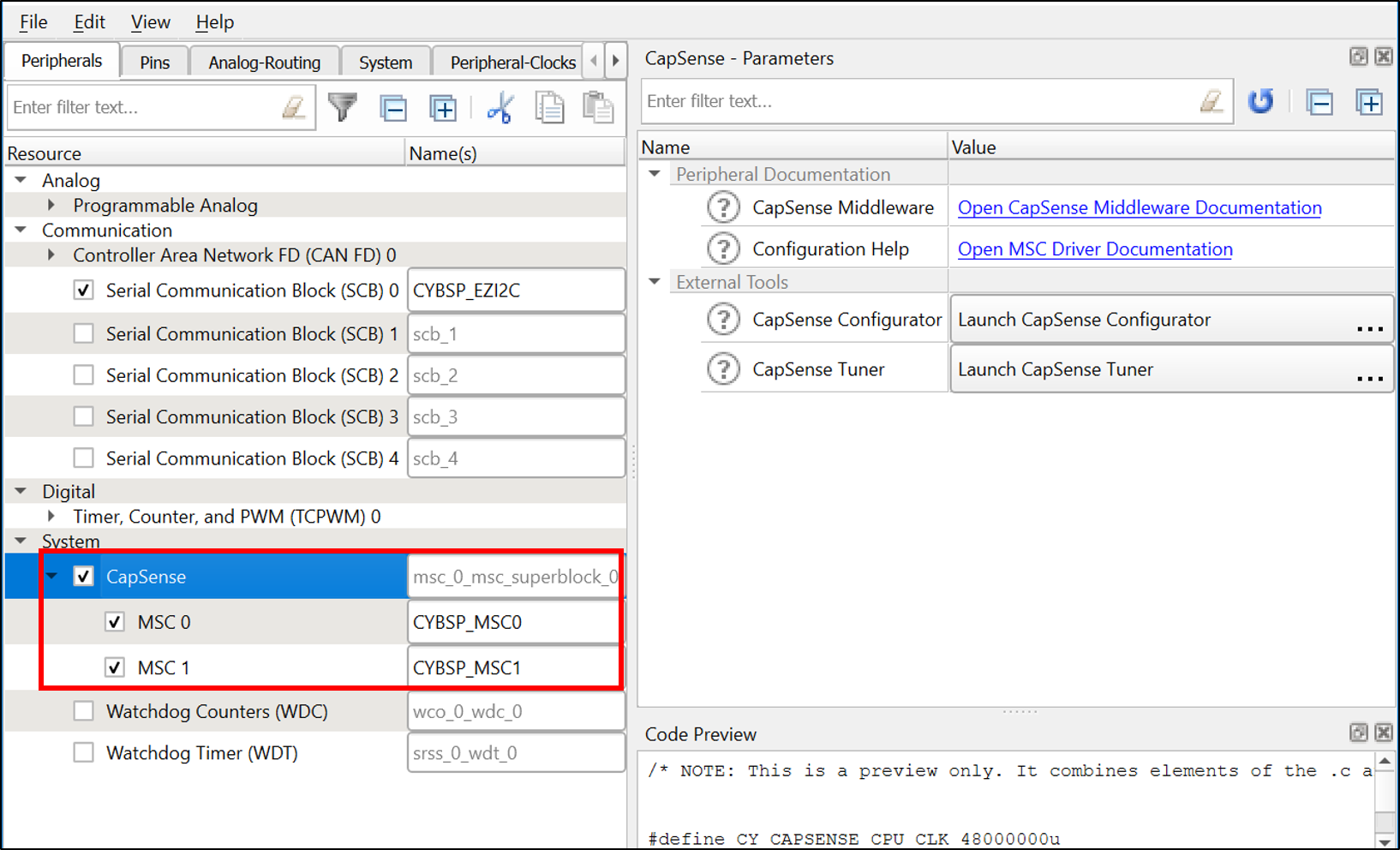Close the CapSense Parameters panel

tap(1383, 57)
